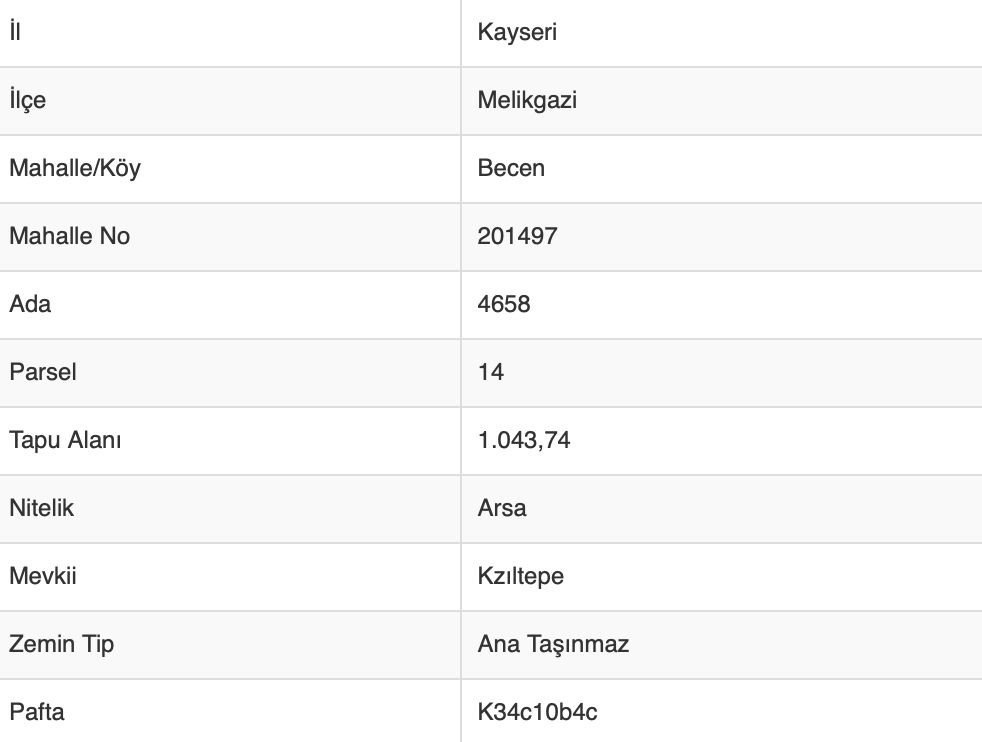
Task: Click the Tapu Alanı value 1.043,74
Action: pyautogui.click(x=524, y=440)
